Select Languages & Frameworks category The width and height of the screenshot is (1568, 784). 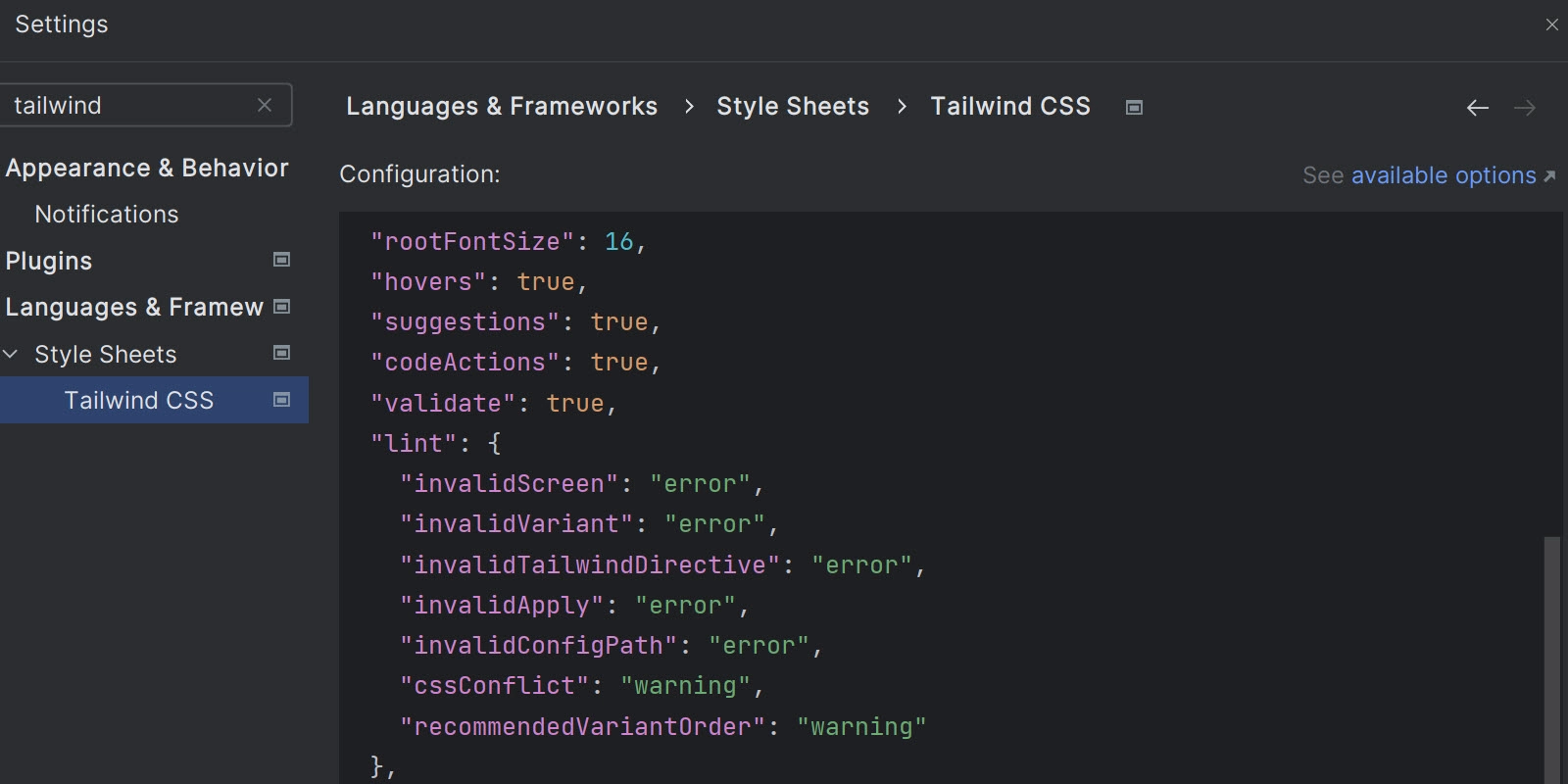(x=134, y=308)
